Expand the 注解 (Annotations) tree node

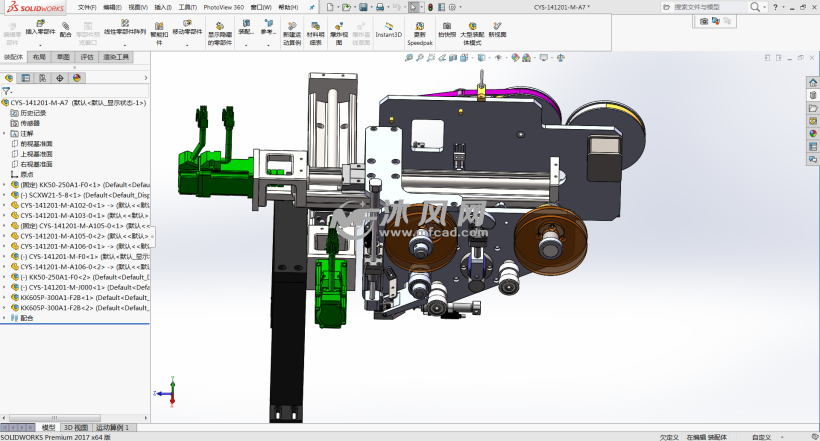[x=5, y=133]
